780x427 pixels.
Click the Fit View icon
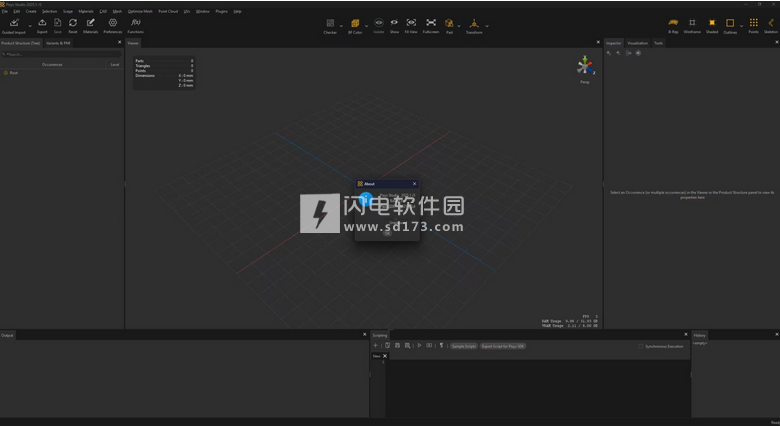point(410,22)
